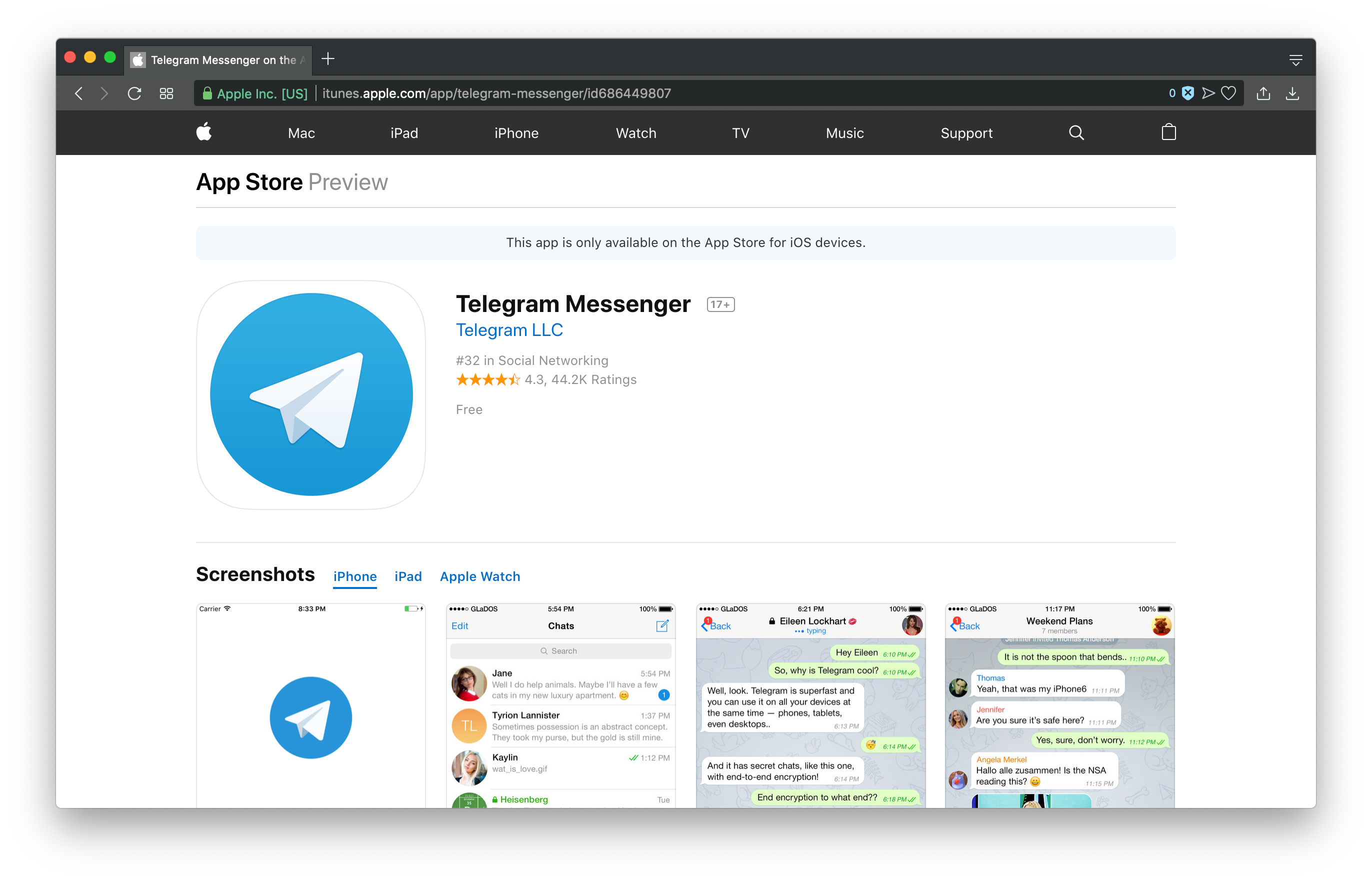Click the send flow arrow icon
This screenshot has height=882, width=1372.
1208,93
